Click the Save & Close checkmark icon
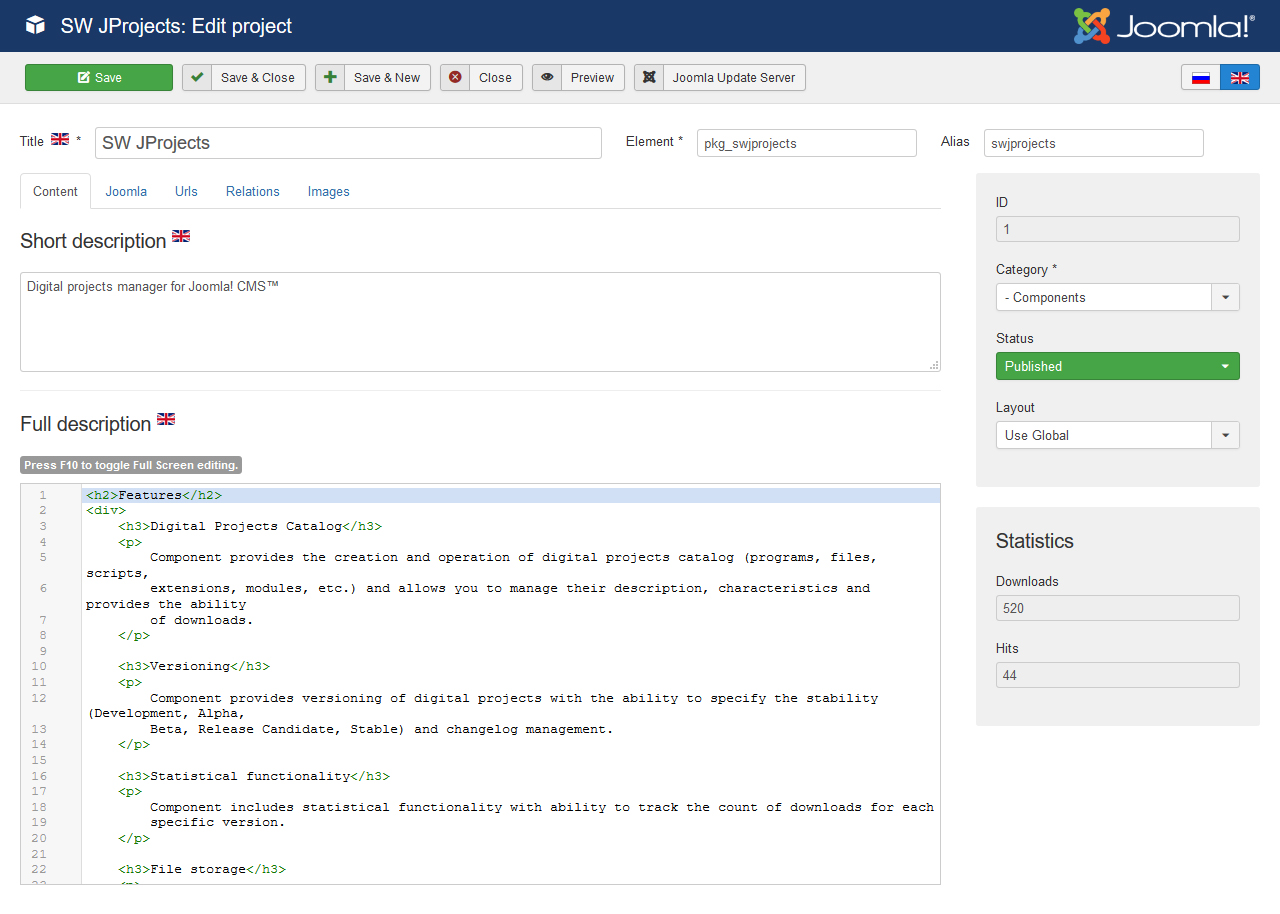 tap(197, 78)
